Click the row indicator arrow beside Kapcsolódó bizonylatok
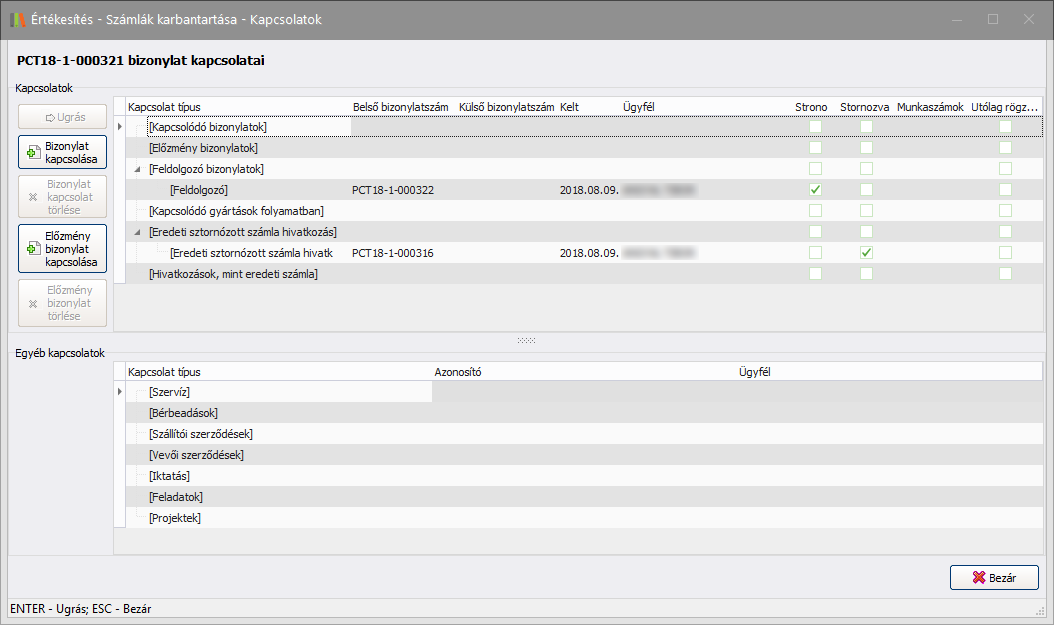This screenshot has height=625, width=1054. (120, 126)
